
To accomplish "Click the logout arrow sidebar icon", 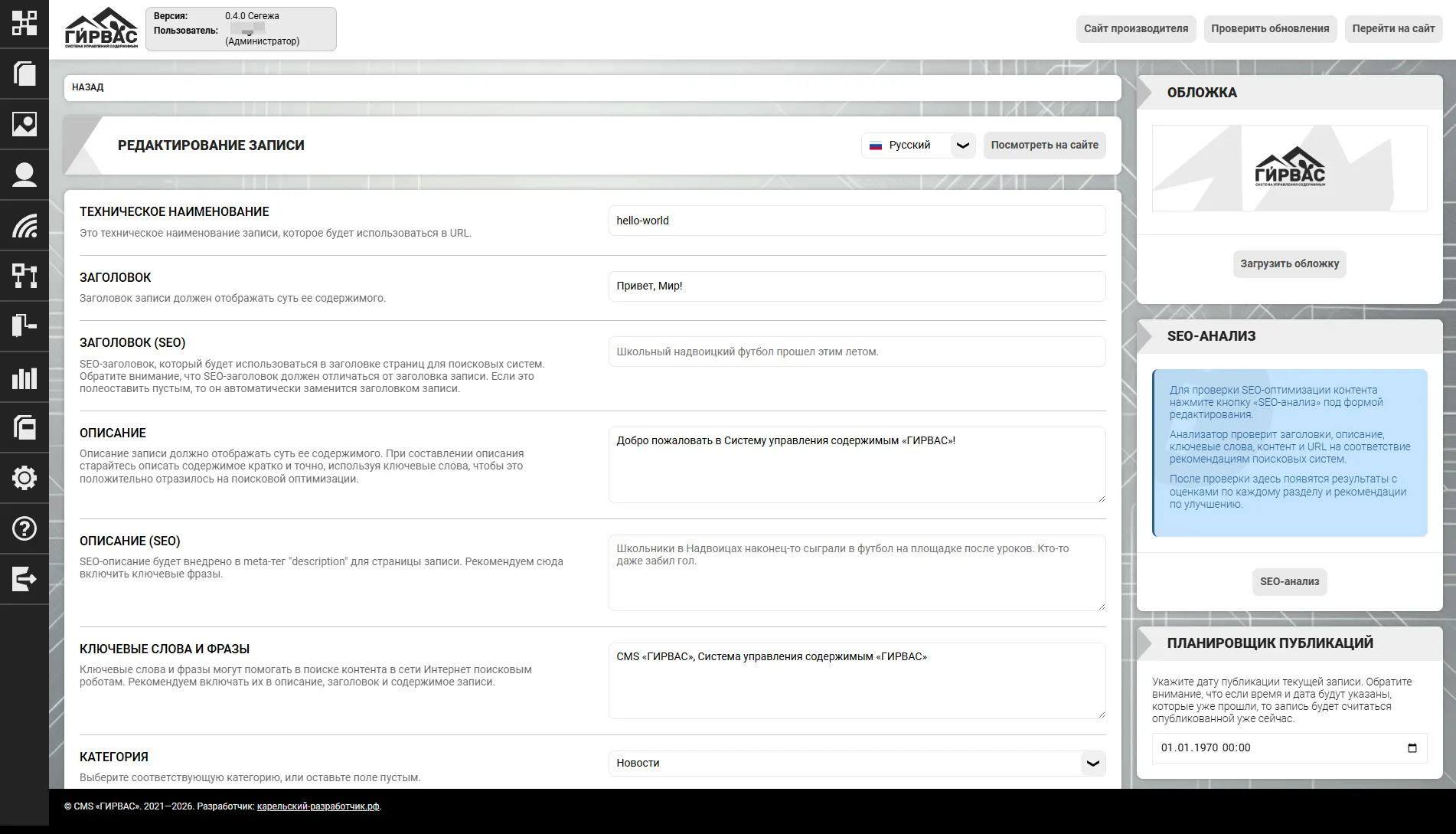I will (24, 579).
